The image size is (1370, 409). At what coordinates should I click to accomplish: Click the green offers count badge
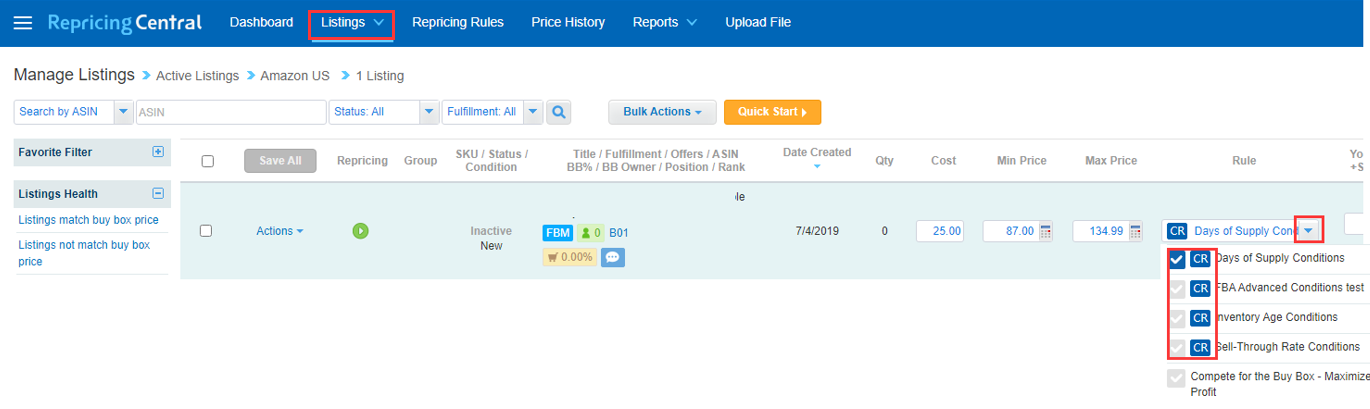click(590, 233)
